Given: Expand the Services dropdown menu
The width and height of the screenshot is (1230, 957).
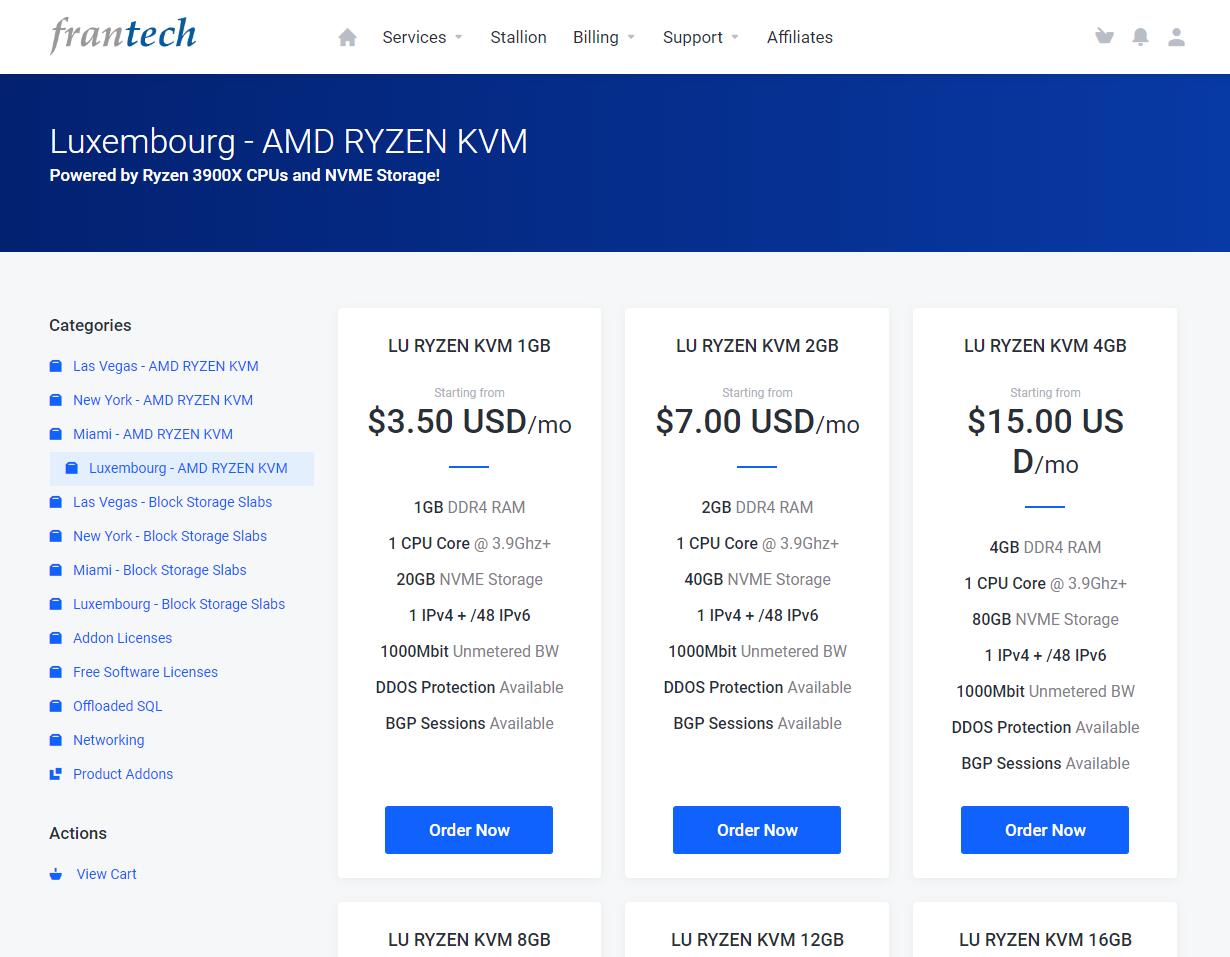Looking at the screenshot, I should 422,37.
